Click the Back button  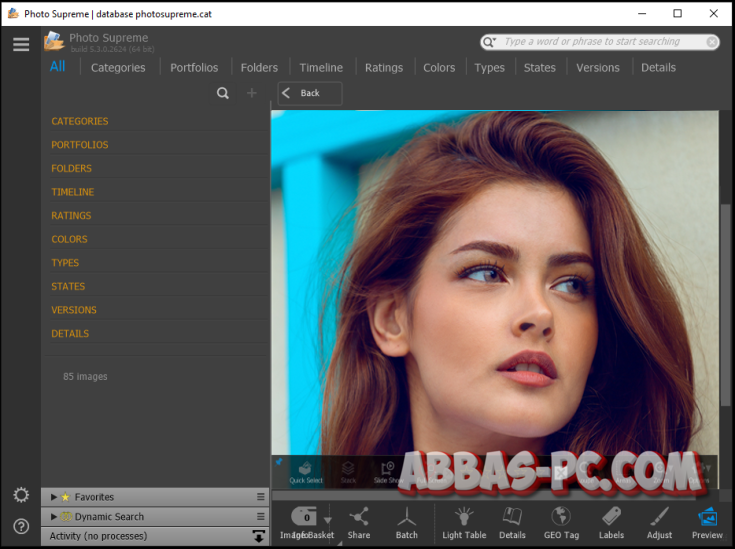[x=310, y=93]
